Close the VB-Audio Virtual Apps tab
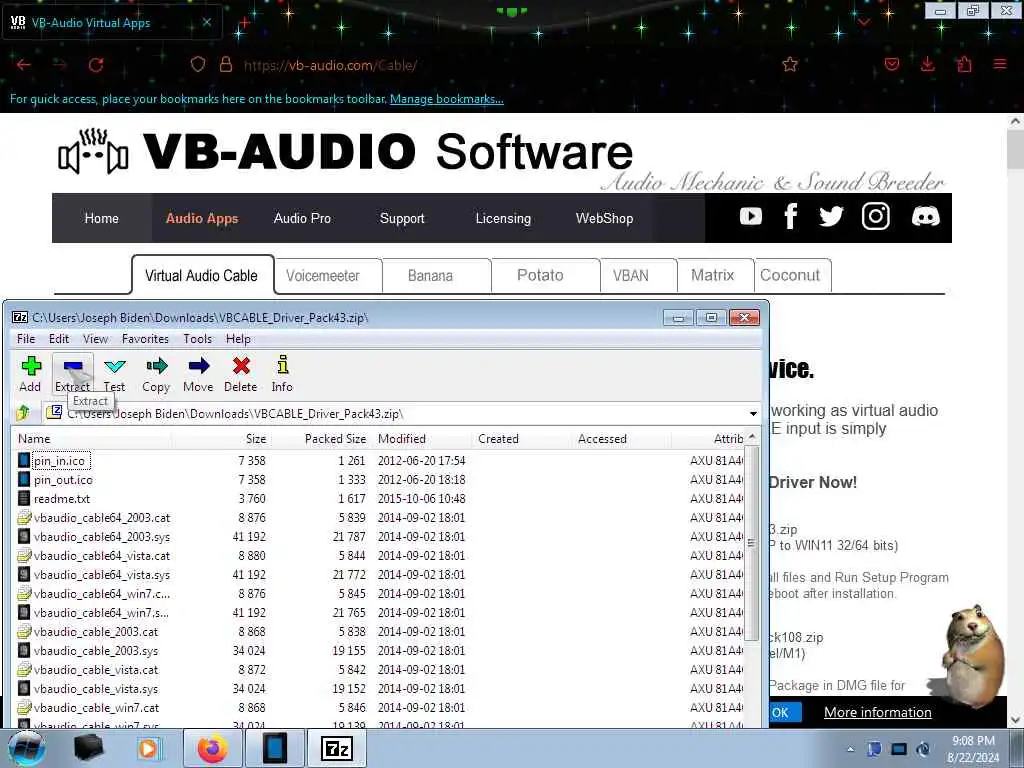This screenshot has width=1024, height=768. coord(206,22)
